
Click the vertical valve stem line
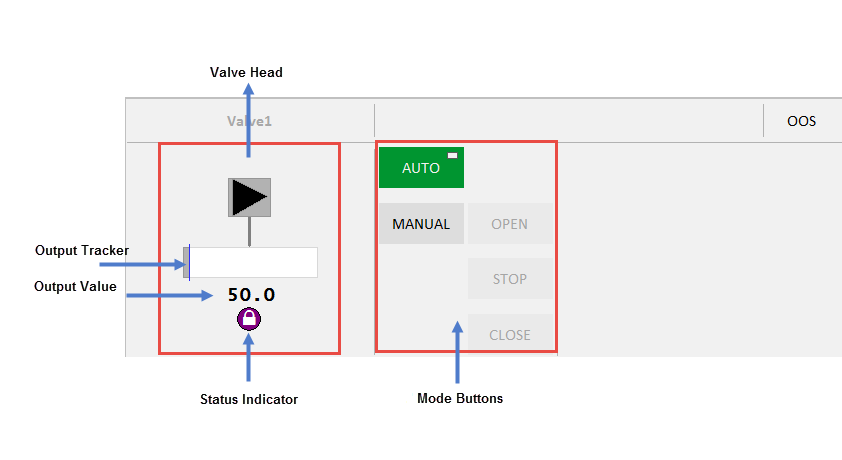click(x=249, y=231)
